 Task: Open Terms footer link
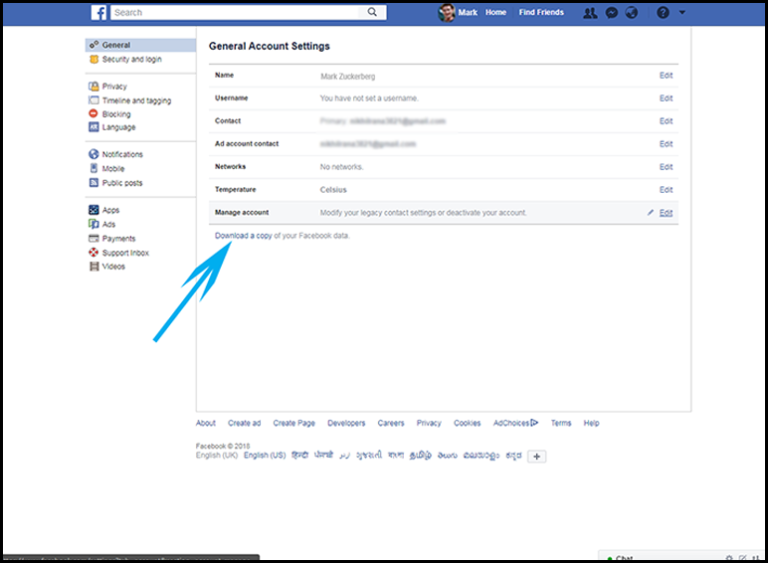[x=561, y=423]
